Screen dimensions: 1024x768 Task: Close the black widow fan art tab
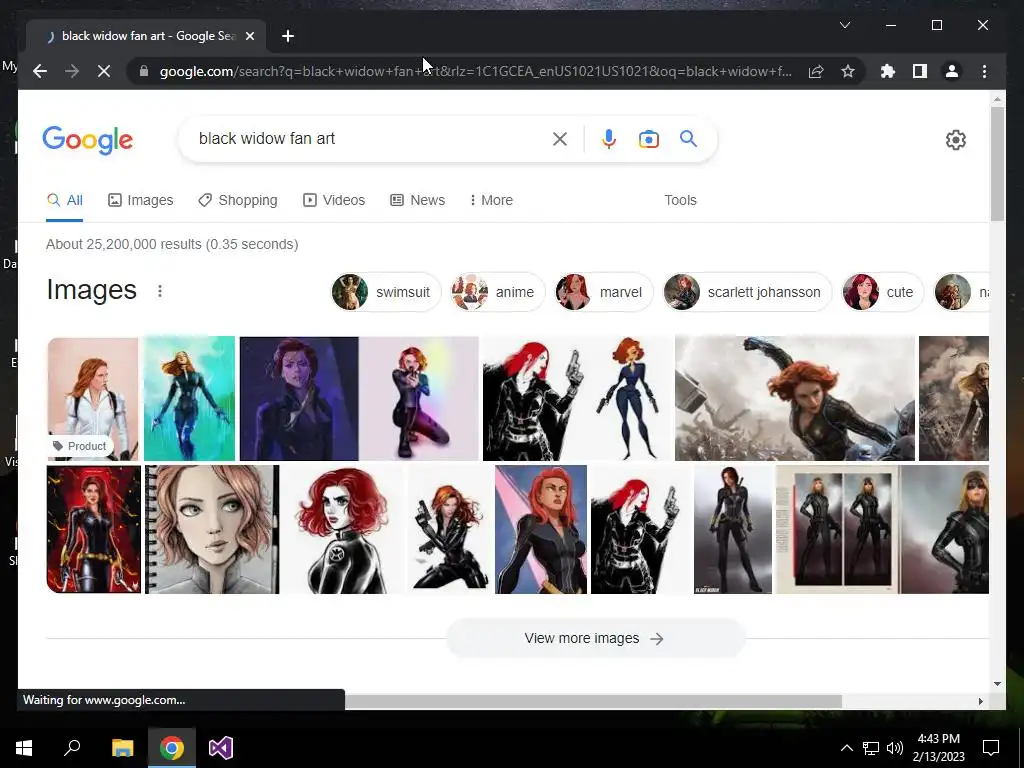pos(249,36)
